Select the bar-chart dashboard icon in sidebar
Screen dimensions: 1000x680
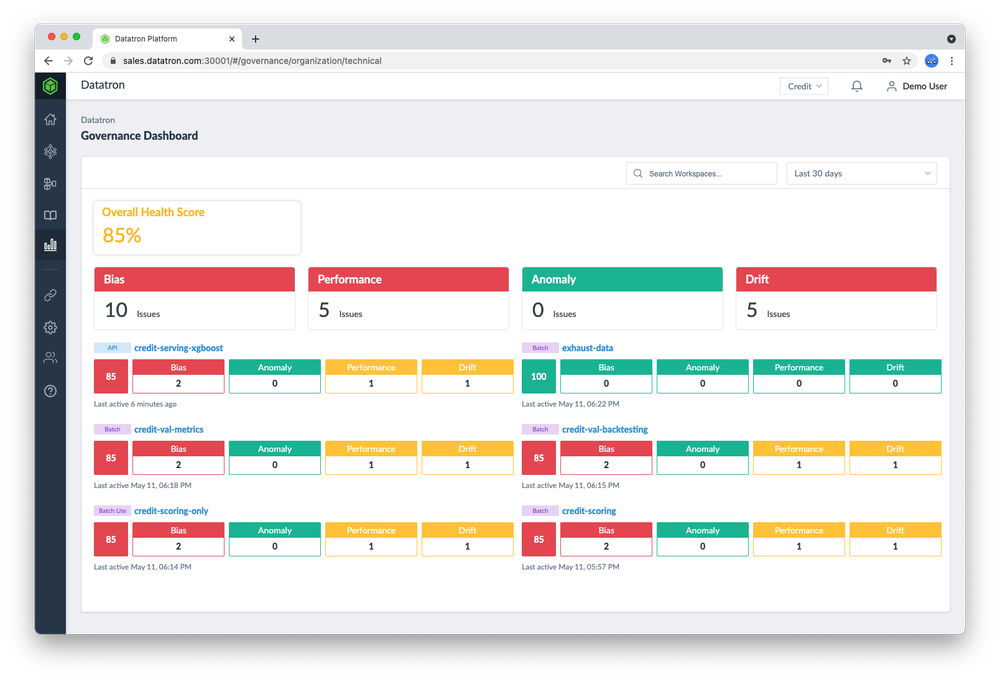(x=50, y=245)
